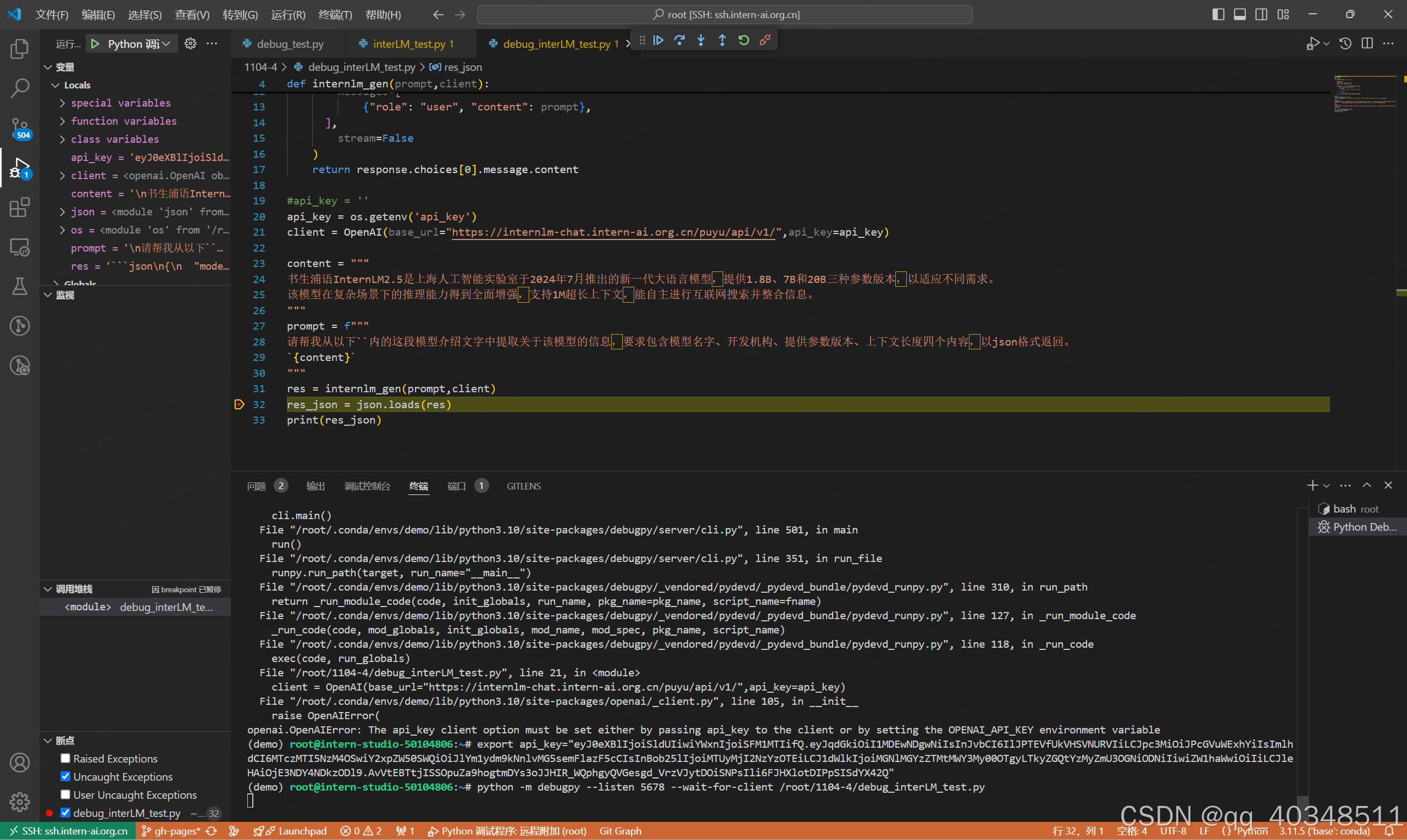1407x840 pixels.
Task: Toggle User Uncaught Exceptions checkbox
Action: click(66, 794)
